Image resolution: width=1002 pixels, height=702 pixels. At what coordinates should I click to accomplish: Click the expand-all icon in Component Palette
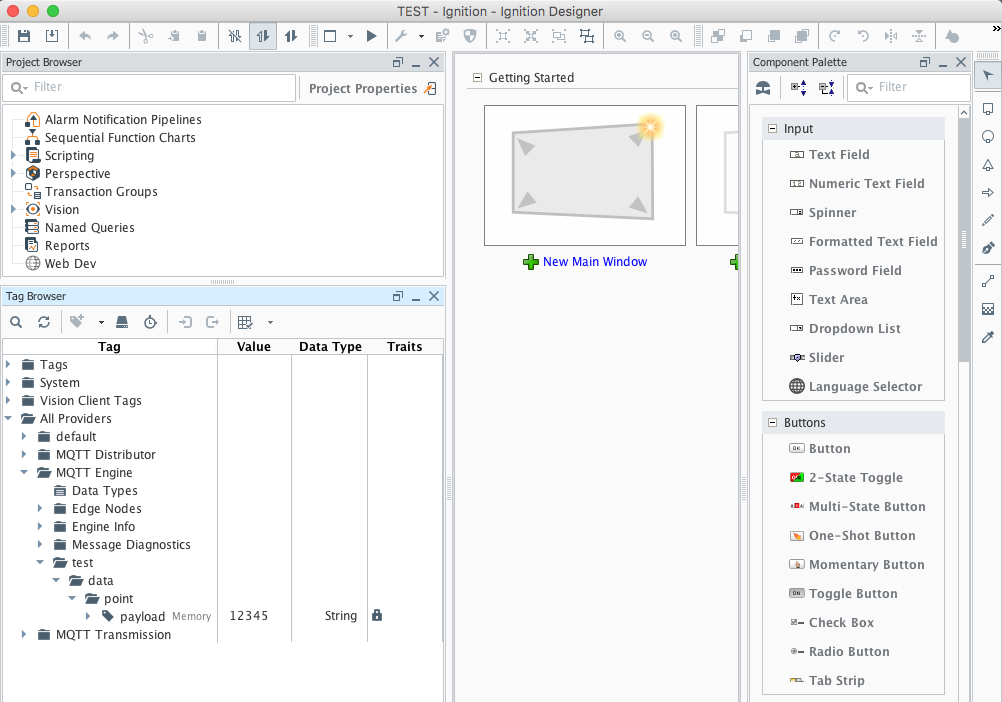pos(798,88)
